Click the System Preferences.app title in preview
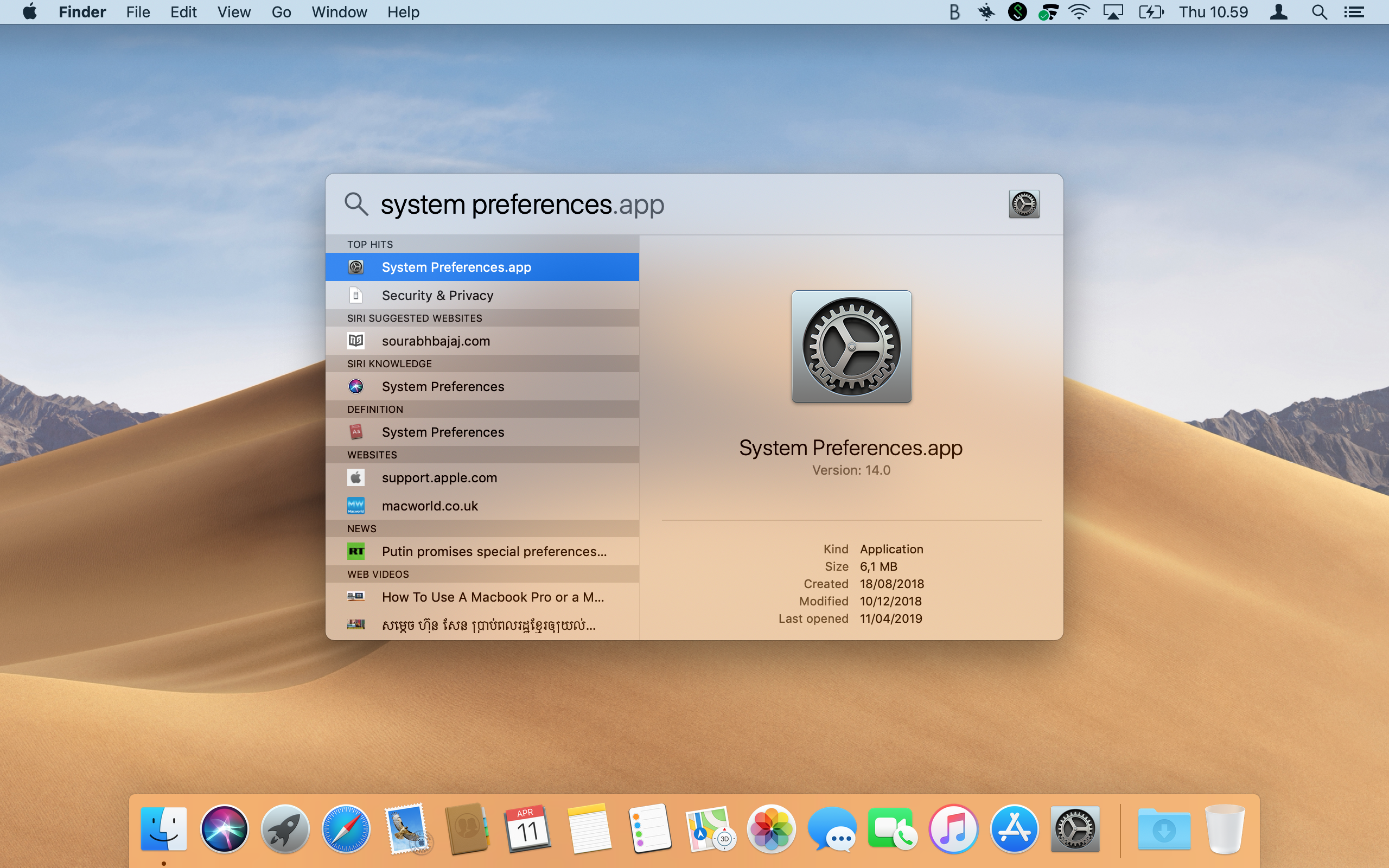 tap(851, 448)
